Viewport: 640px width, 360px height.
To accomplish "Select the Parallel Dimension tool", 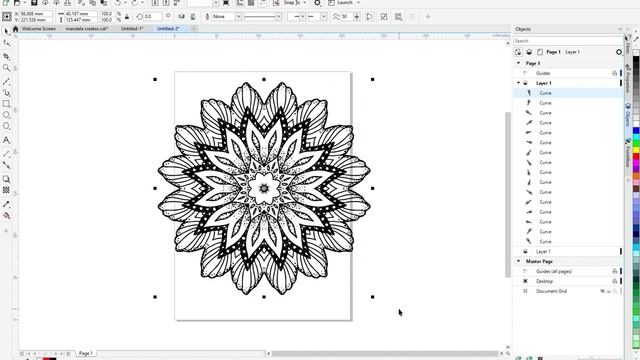I will click(x=6, y=154).
